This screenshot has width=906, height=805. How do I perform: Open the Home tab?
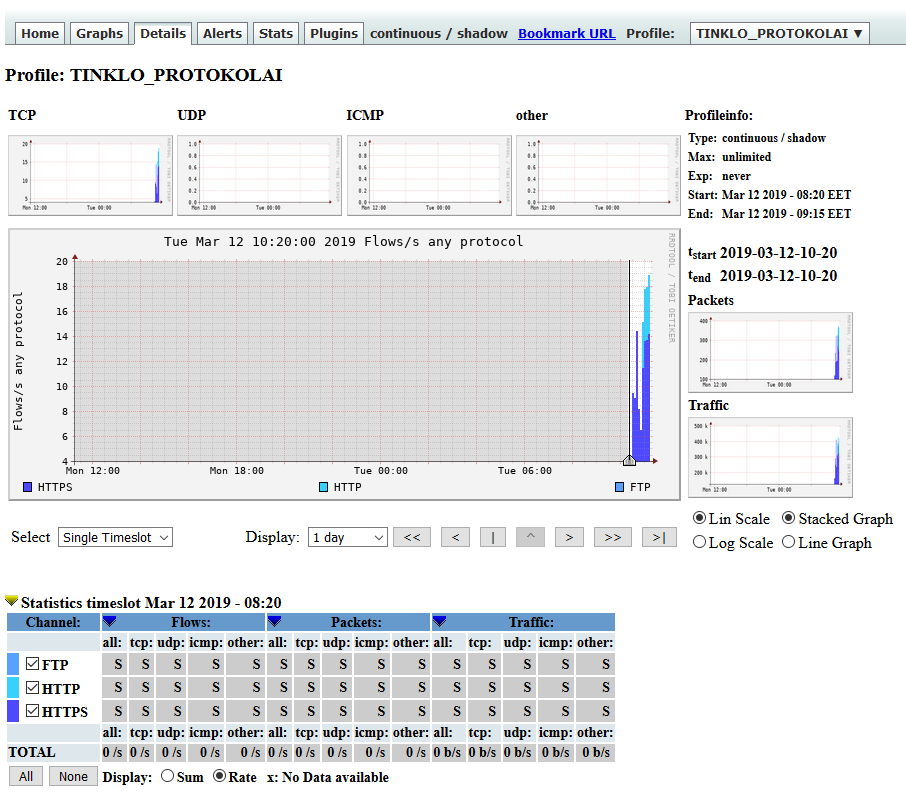click(40, 34)
